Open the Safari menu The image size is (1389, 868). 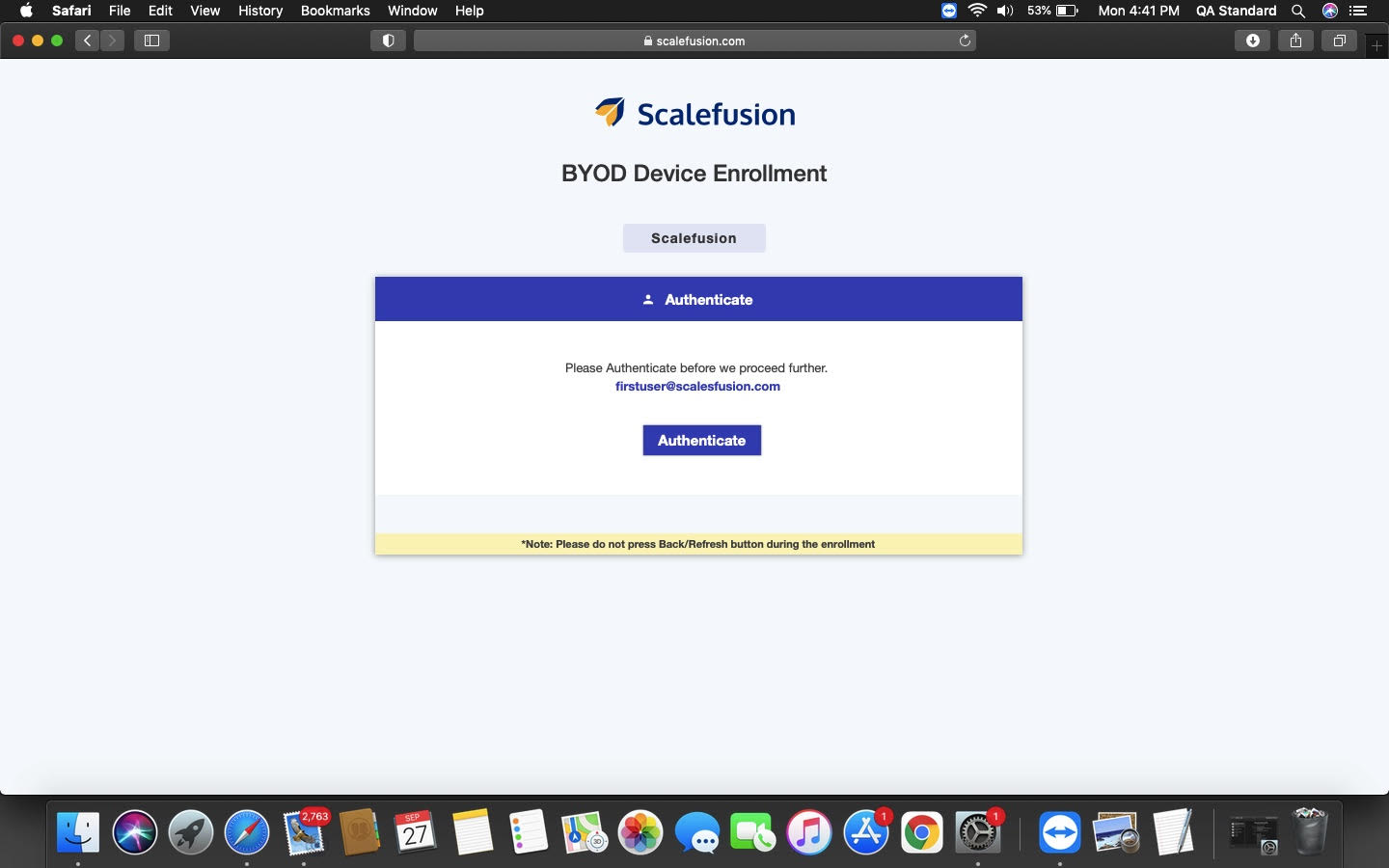[x=71, y=11]
